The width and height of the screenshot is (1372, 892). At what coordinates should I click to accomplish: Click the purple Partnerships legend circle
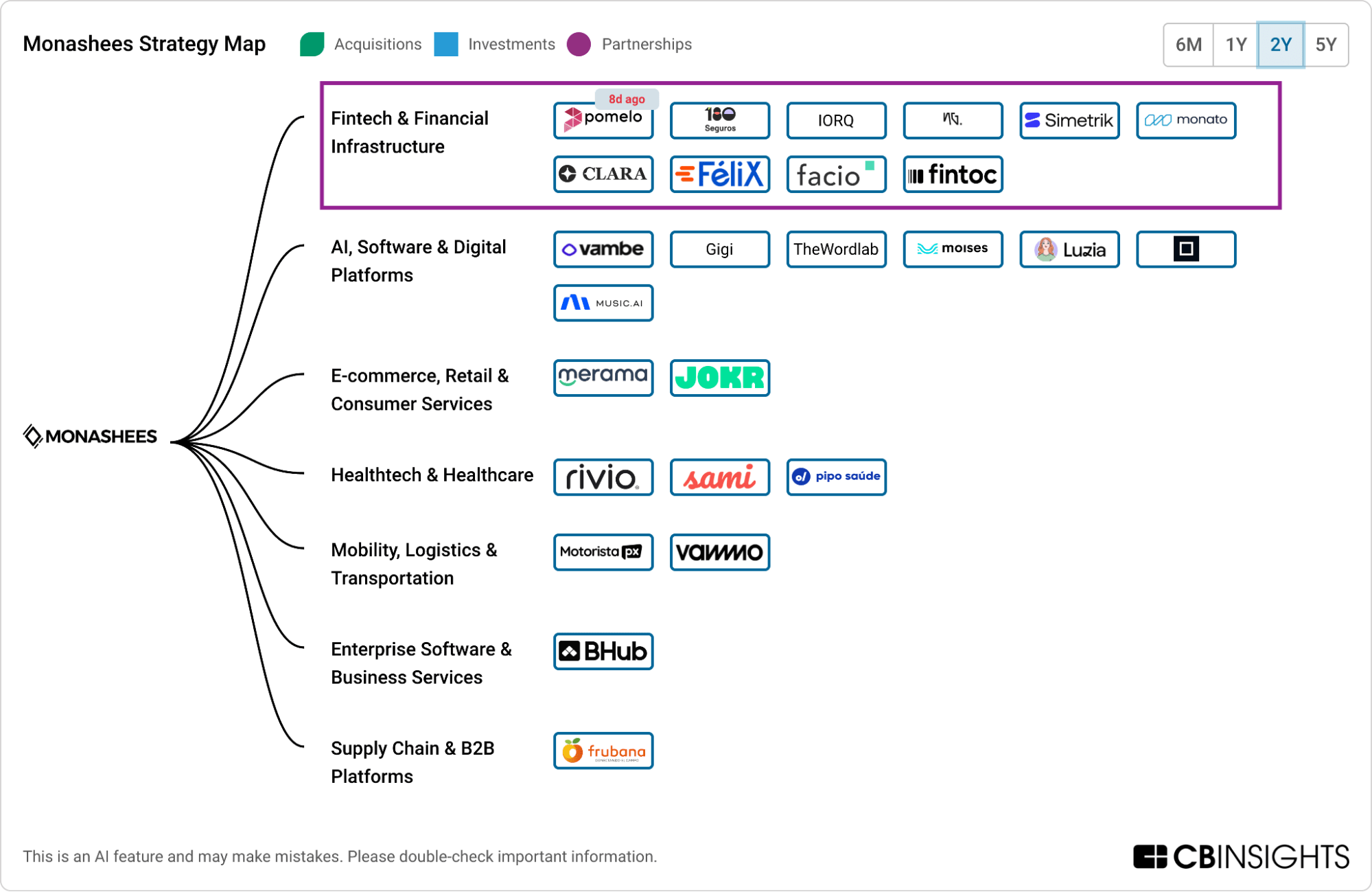click(x=579, y=45)
